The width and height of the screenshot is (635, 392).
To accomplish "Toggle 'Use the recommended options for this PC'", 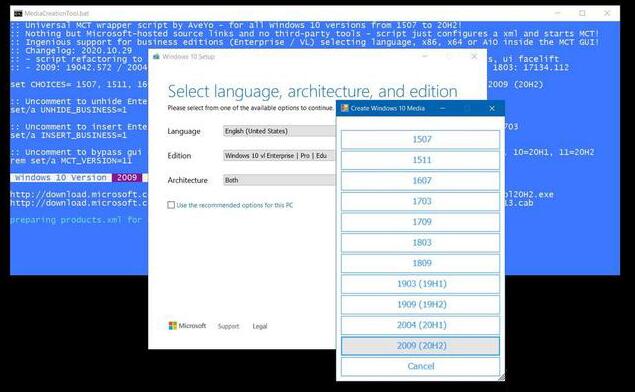I will [171, 205].
